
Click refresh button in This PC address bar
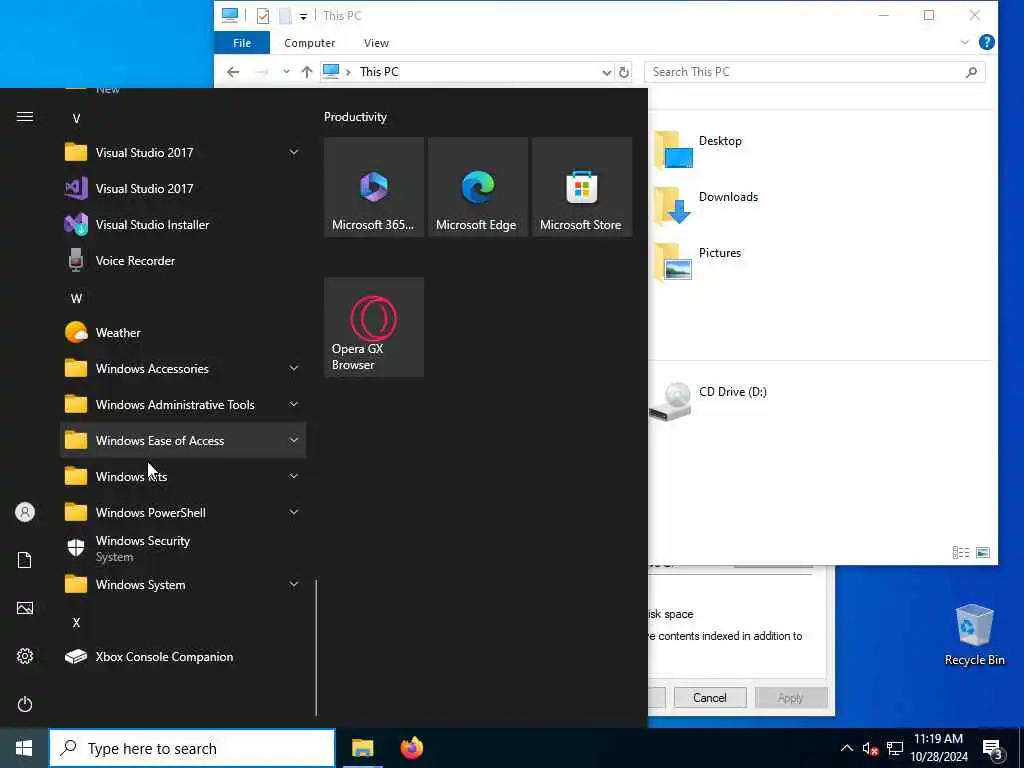point(624,72)
